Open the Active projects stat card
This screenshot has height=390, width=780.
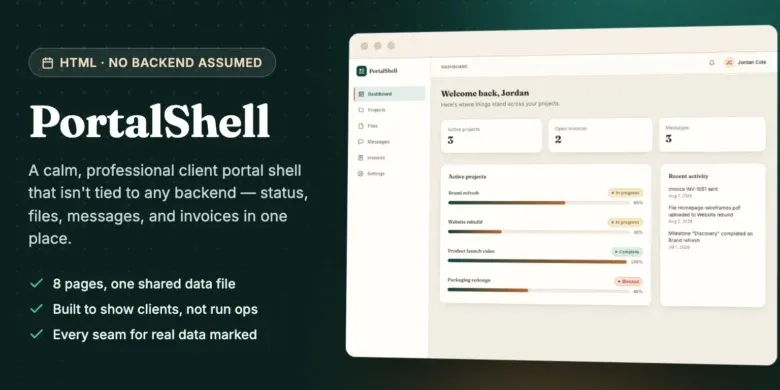pos(491,136)
